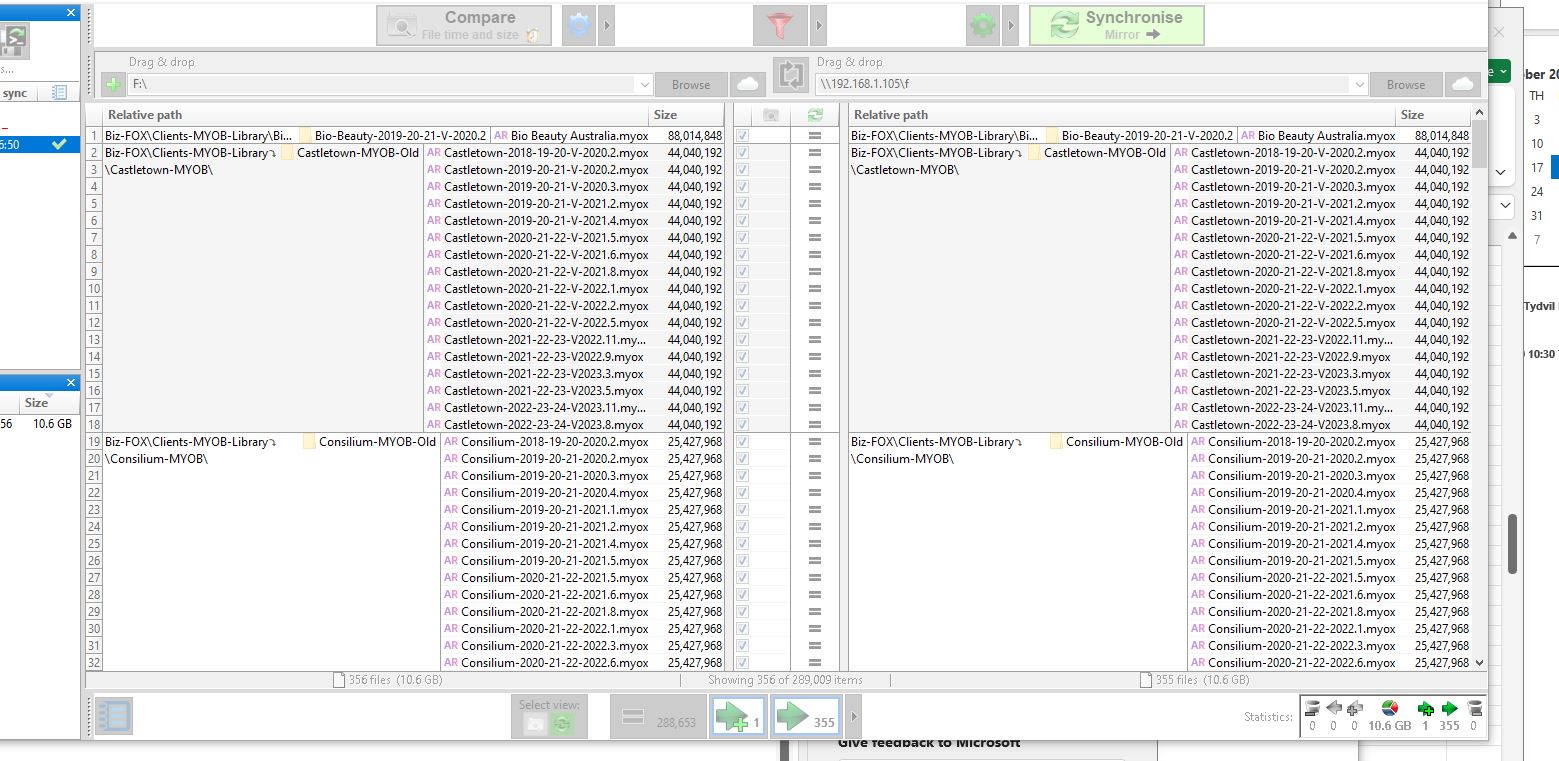Toggle checkbox for Castletown-2021-22-23-V2023.3.myox row
The image size is (1559, 761).
(x=743, y=374)
